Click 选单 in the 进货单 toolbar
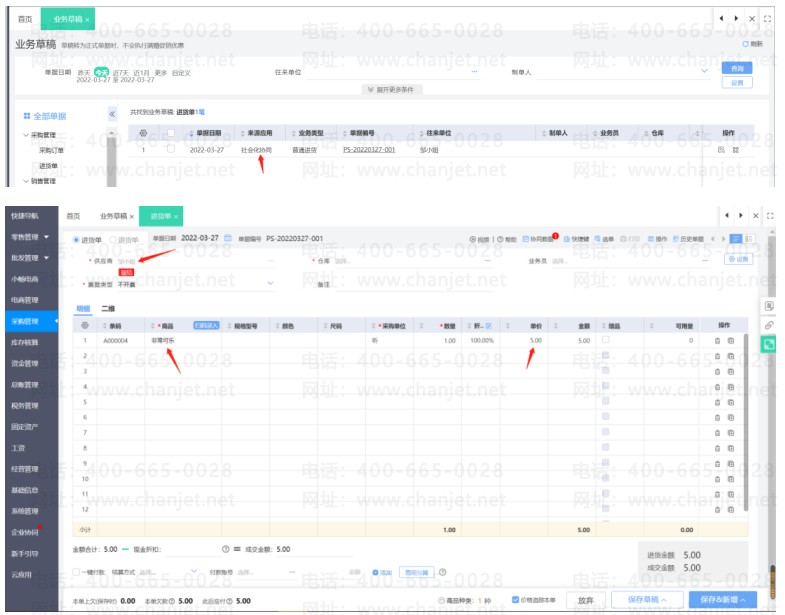 point(604,240)
